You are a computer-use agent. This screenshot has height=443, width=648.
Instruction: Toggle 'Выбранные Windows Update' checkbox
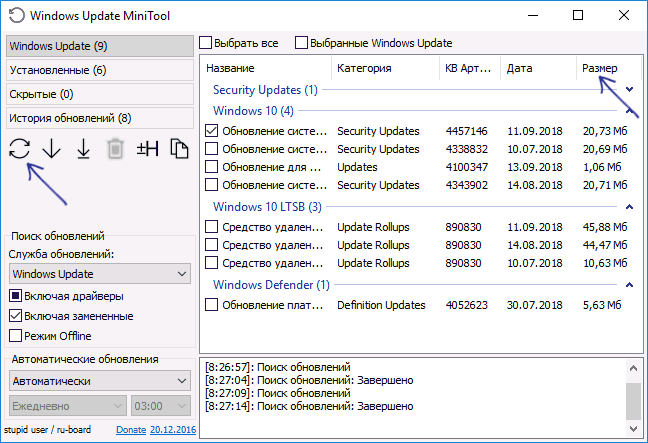[301, 43]
